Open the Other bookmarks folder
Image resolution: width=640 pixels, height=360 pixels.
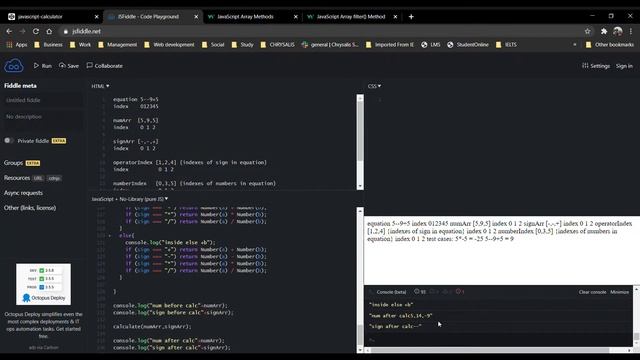610,44
